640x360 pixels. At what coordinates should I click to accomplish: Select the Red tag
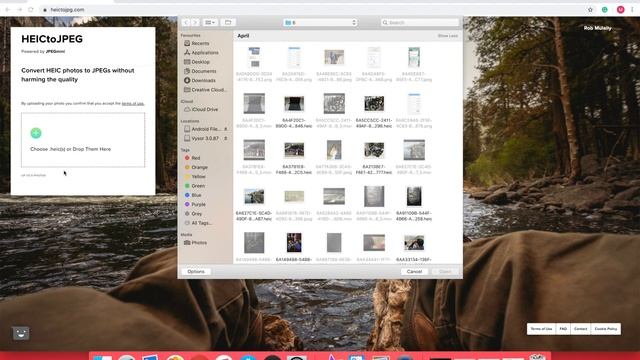(192, 158)
